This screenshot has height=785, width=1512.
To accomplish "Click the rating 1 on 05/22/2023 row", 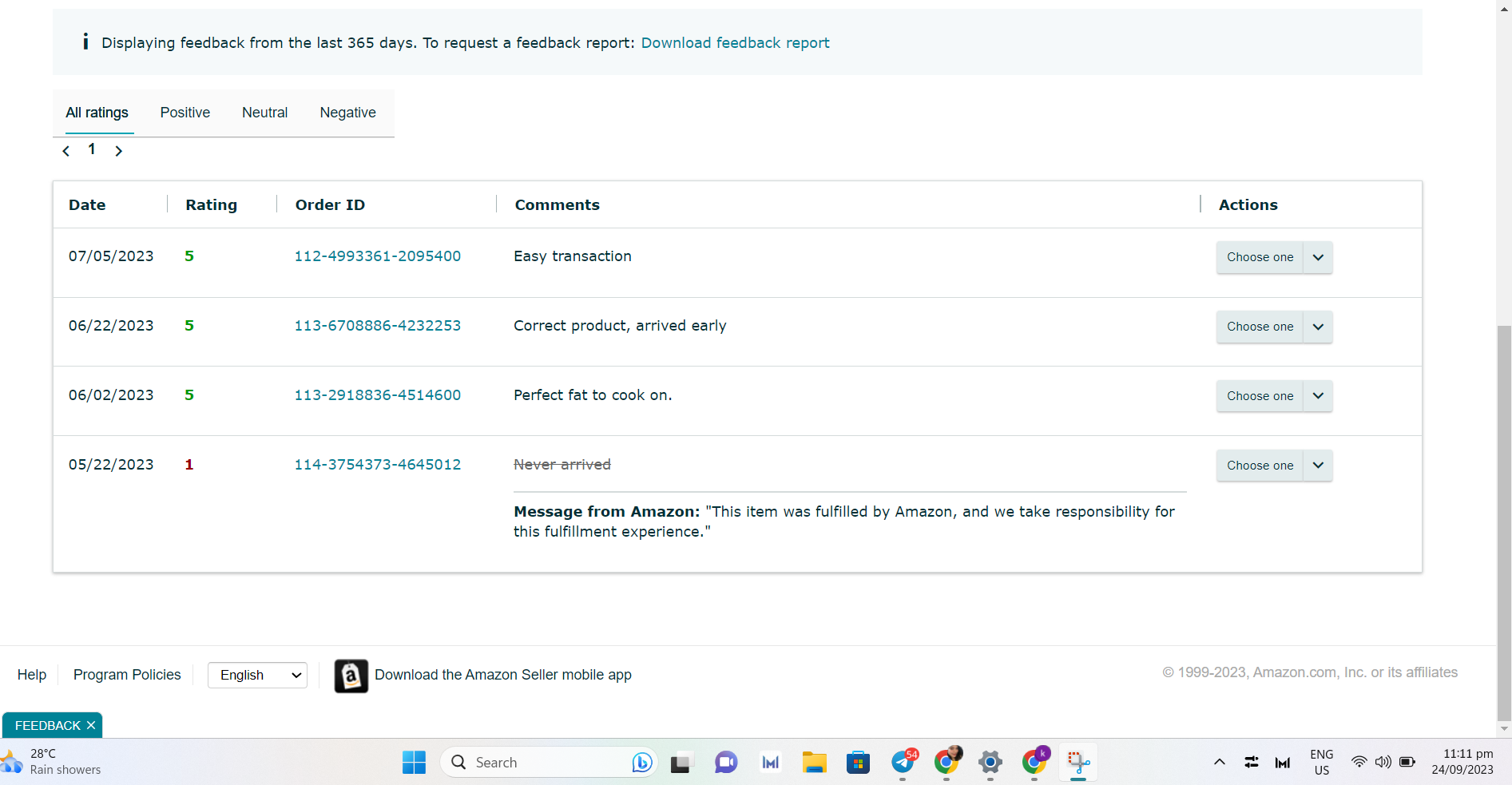I will [x=189, y=465].
